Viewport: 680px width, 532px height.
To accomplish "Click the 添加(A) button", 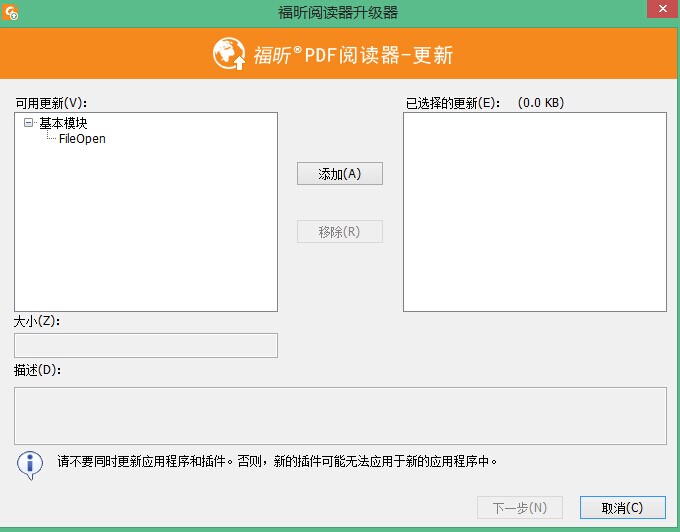I will (340, 173).
